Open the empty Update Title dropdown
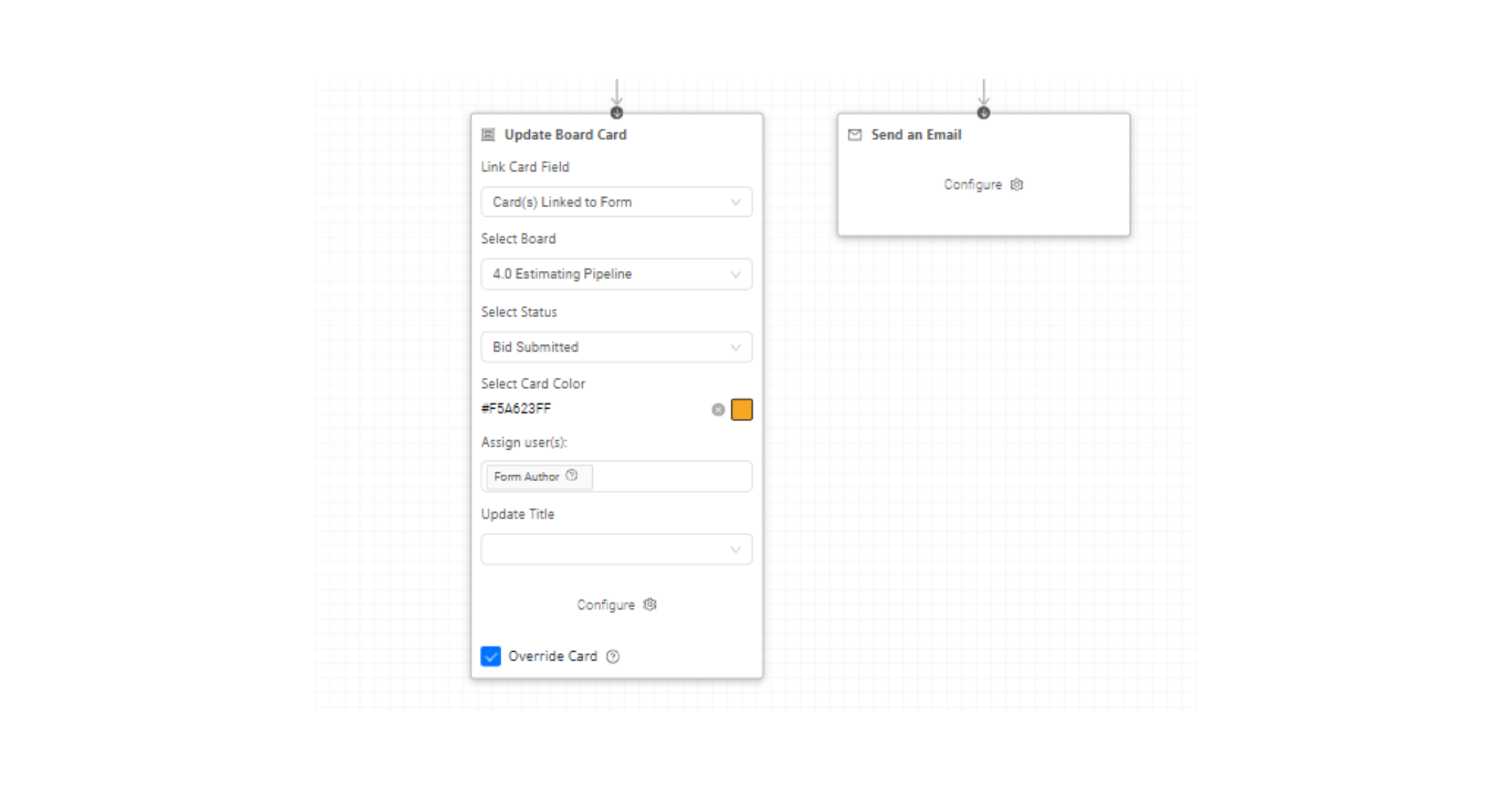The width and height of the screenshot is (1512, 791). (x=617, y=549)
